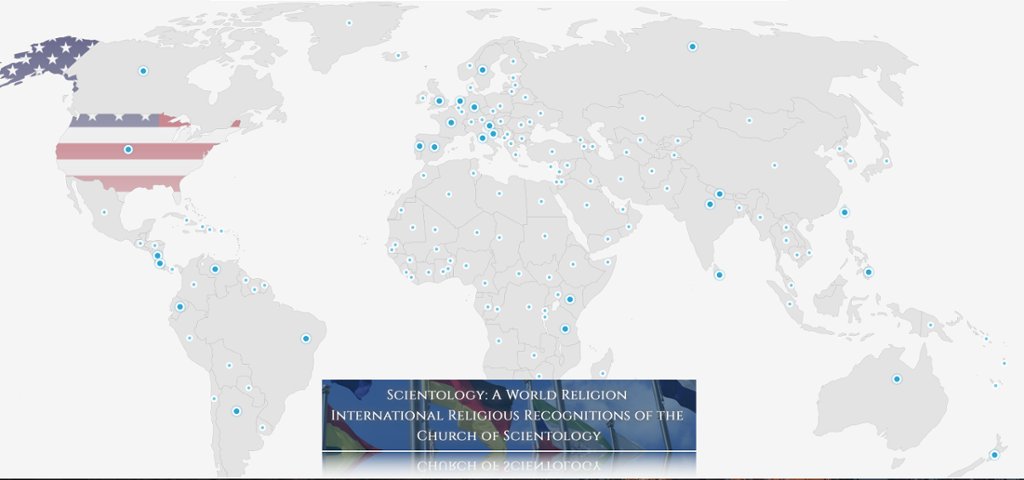Click the Algeria marker dot
The height and width of the screenshot is (480, 1024).
click(449, 194)
